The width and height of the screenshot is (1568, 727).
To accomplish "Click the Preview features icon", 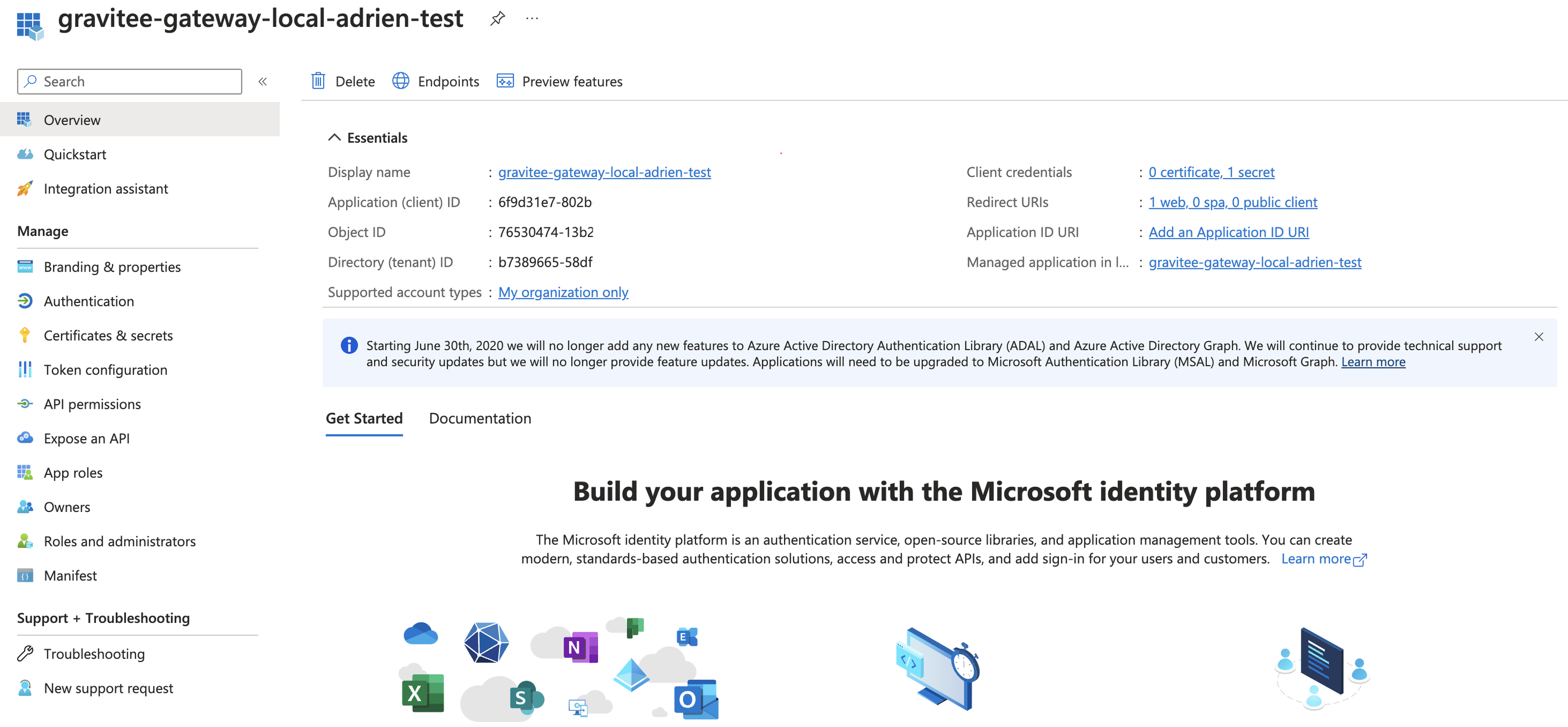I will pyautogui.click(x=505, y=81).
